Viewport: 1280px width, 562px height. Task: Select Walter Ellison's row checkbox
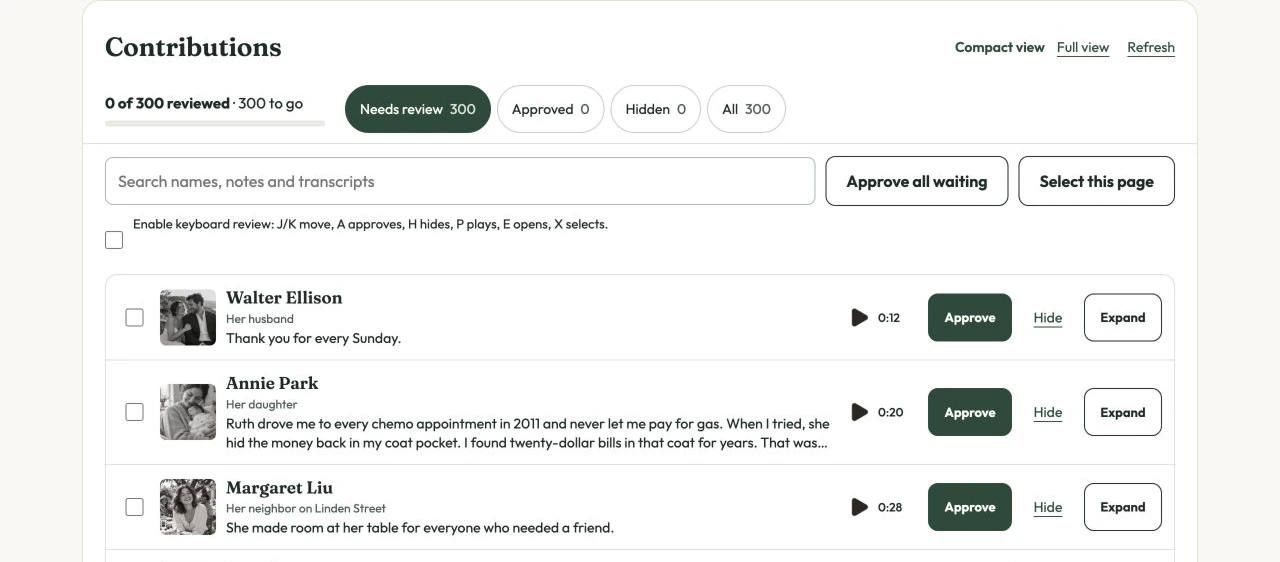click(x=134, y=318)
